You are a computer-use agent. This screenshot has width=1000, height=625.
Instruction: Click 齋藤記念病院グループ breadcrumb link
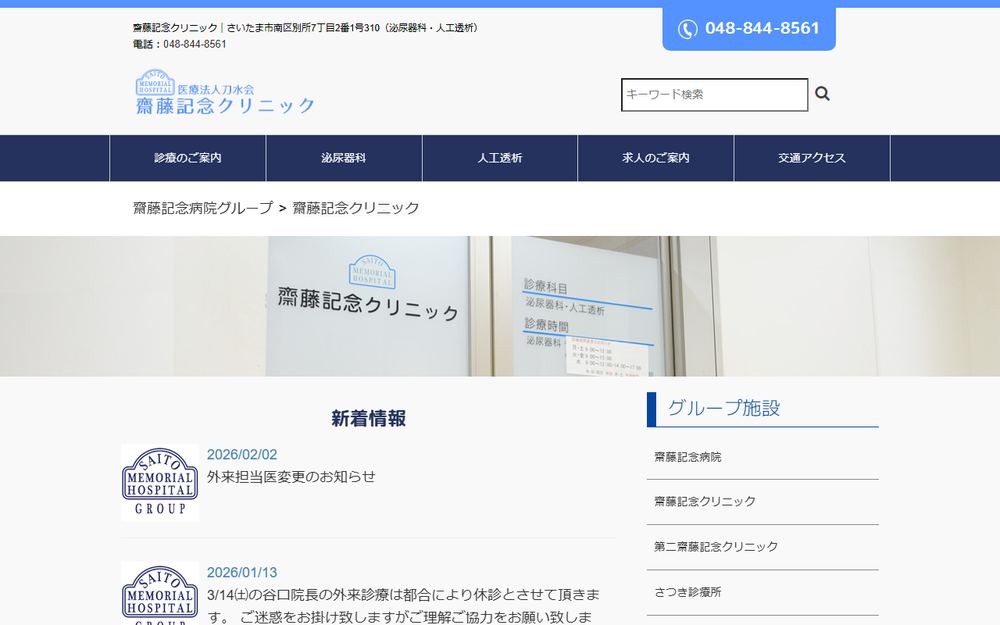click(203, 208)
